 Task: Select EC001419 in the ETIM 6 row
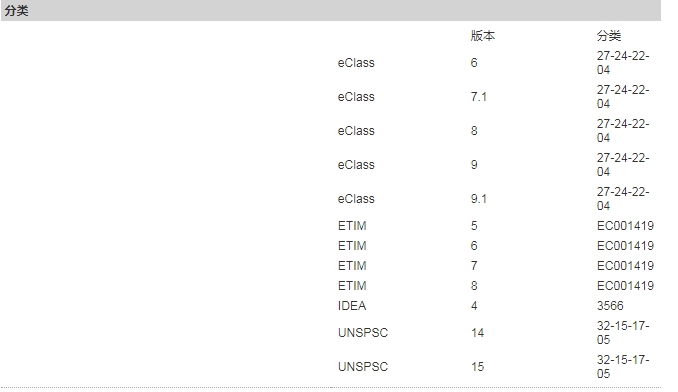click(x=625, y=246)
